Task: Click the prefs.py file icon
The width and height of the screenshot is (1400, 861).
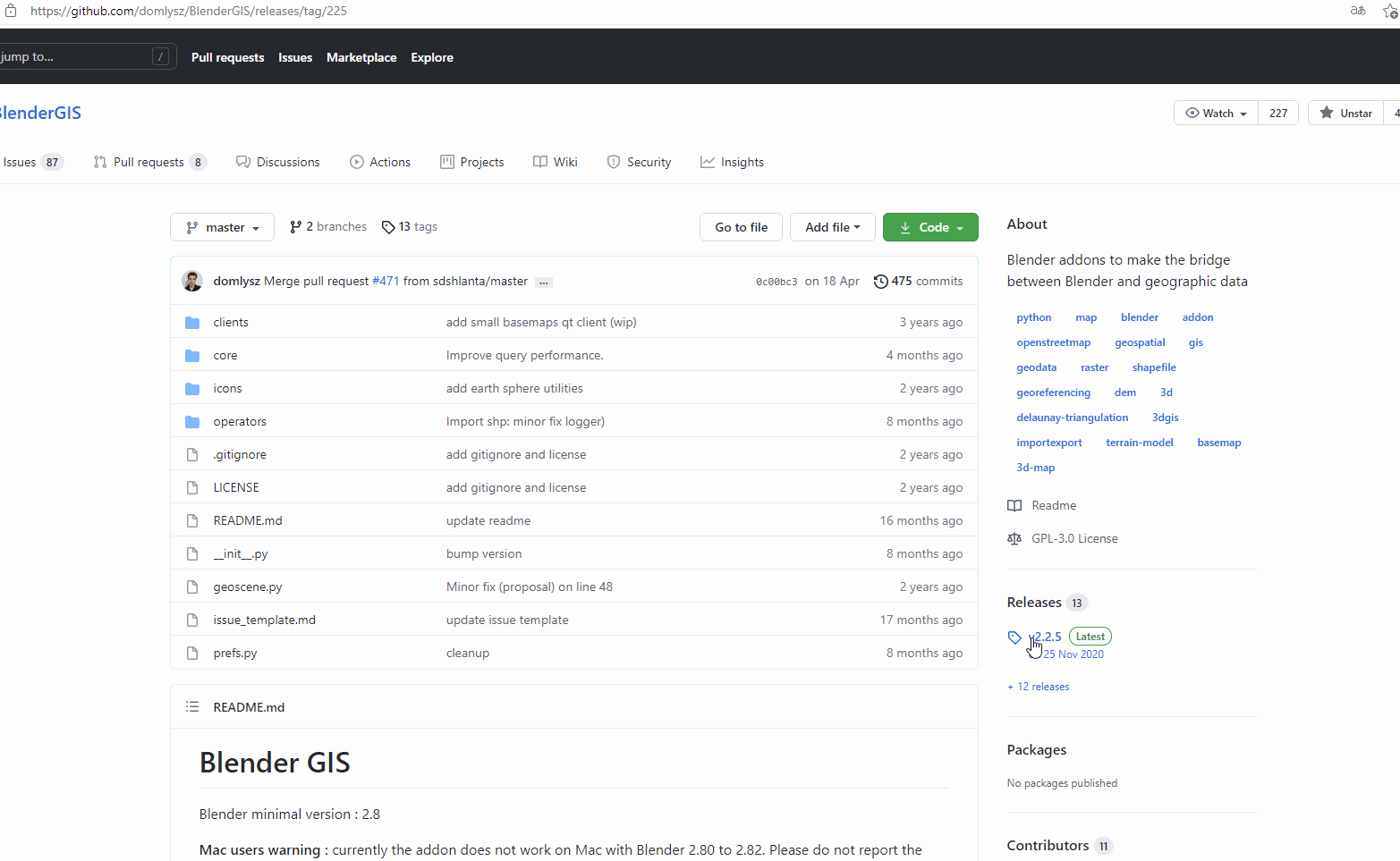Action: [x=192, y=653]
